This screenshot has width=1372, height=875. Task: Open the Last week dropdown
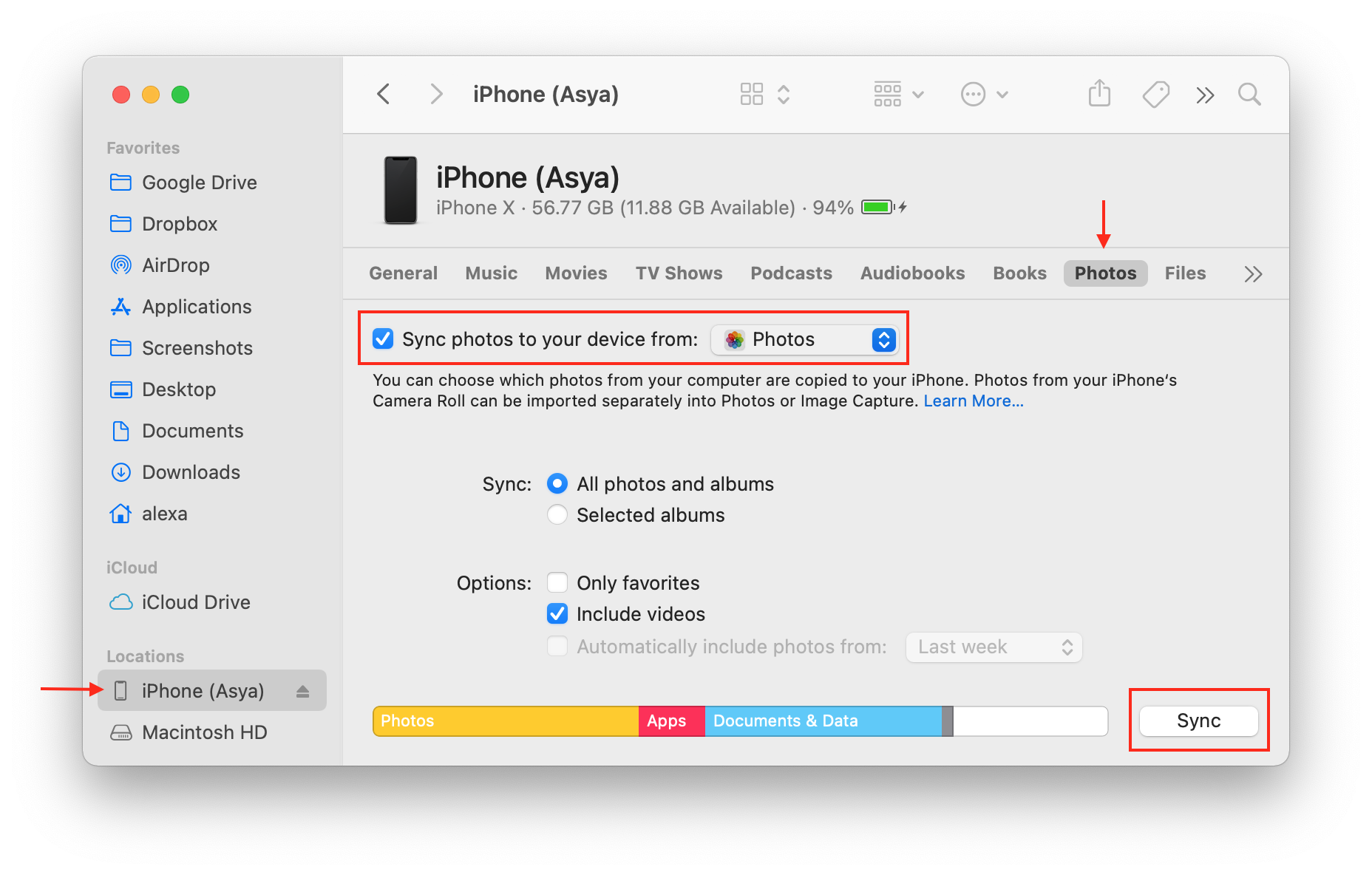coord(994,647)
